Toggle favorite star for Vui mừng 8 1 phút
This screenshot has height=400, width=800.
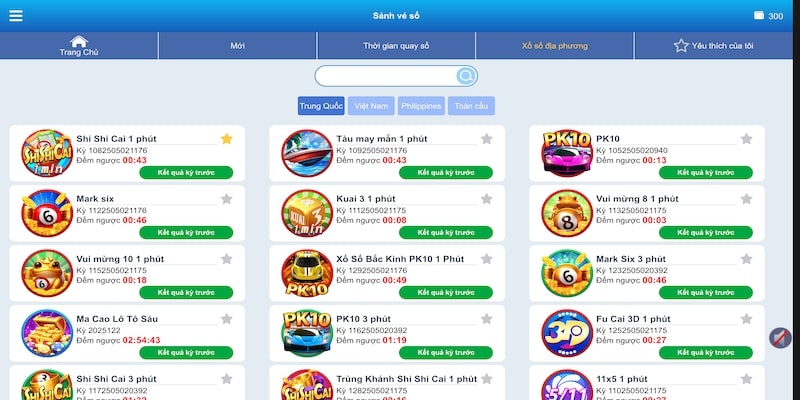click(x=746, y=199)
